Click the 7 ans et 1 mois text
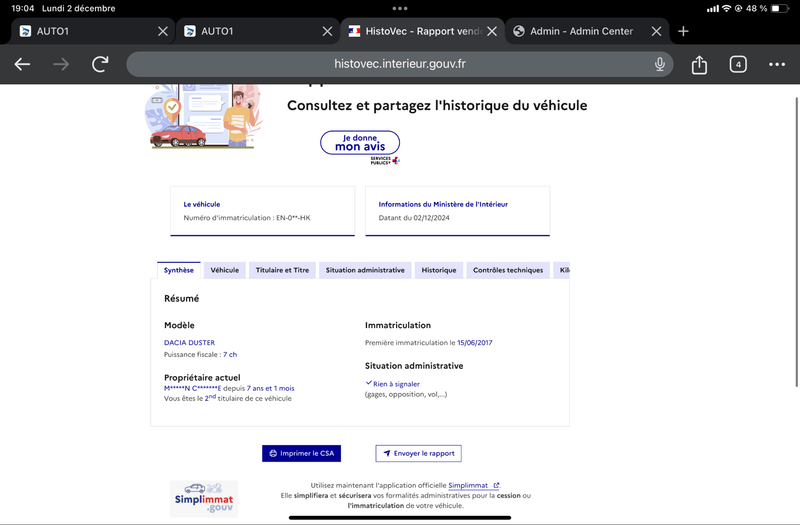Screen dimensions: 800x525 click(270, 388)
